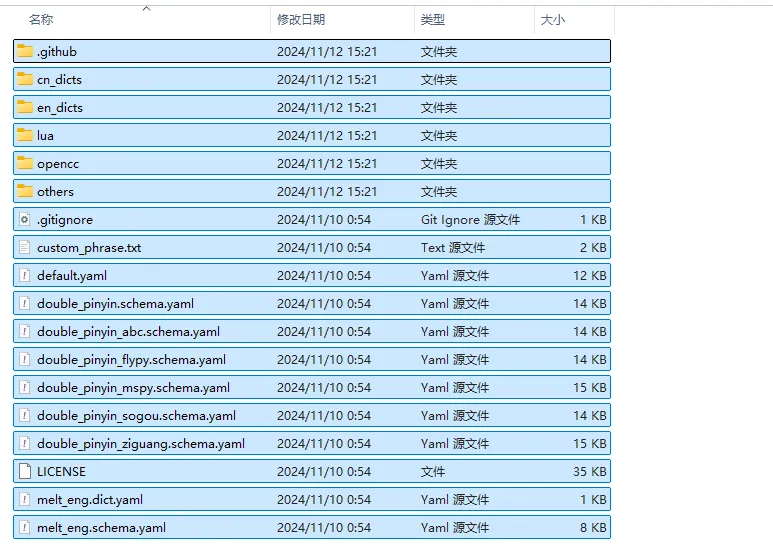Click the double_pinyin_ziguang.schema.yaml file icon
Image resolution: width=773 pixels, height=547 pixels.
25,444
